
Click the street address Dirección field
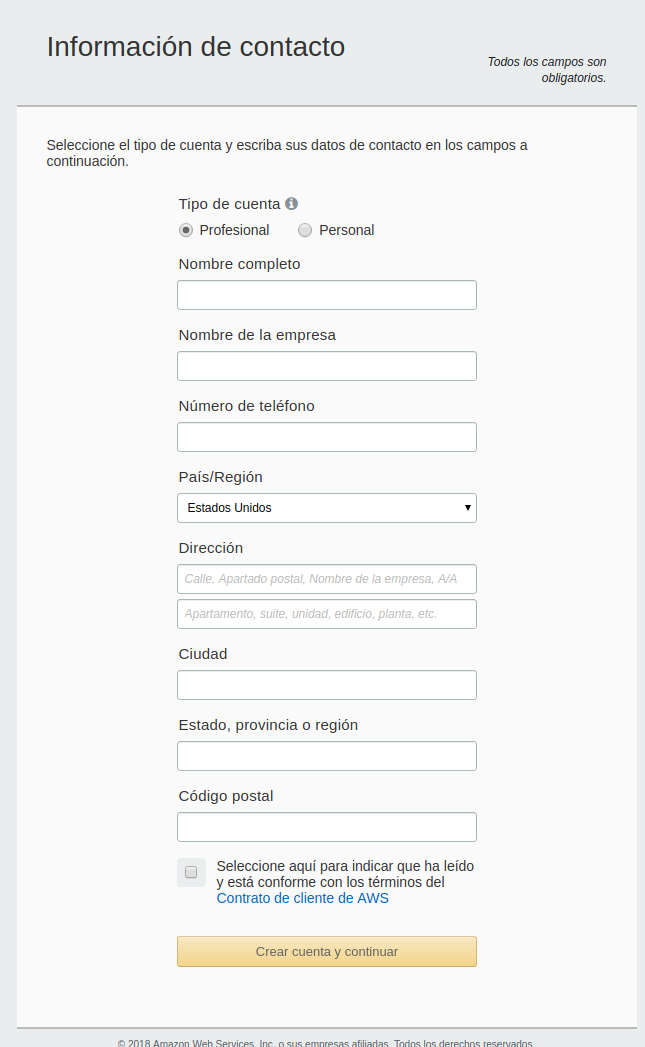(x=326, y=578)
